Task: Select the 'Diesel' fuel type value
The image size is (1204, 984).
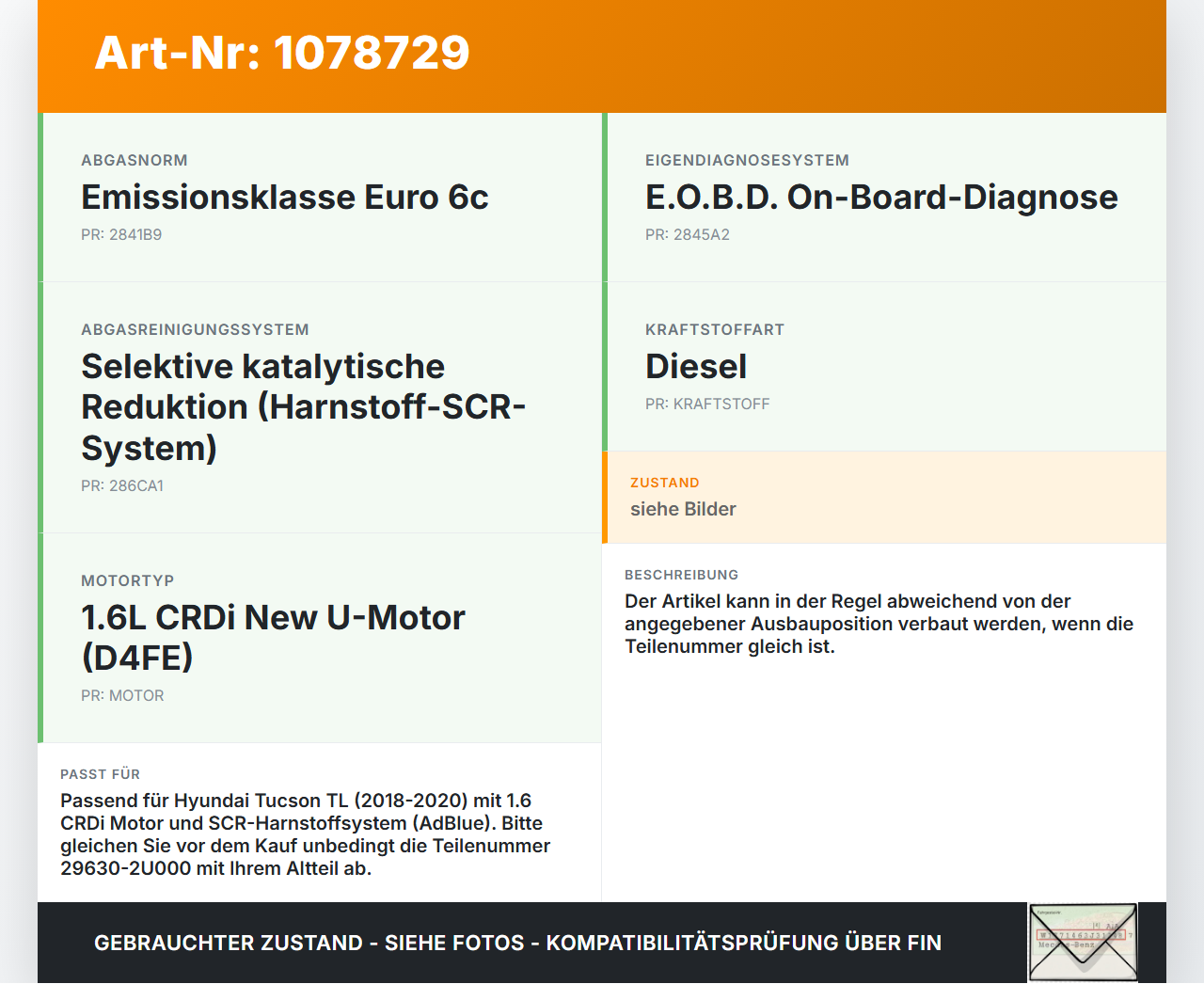Action: click(696, 367)
